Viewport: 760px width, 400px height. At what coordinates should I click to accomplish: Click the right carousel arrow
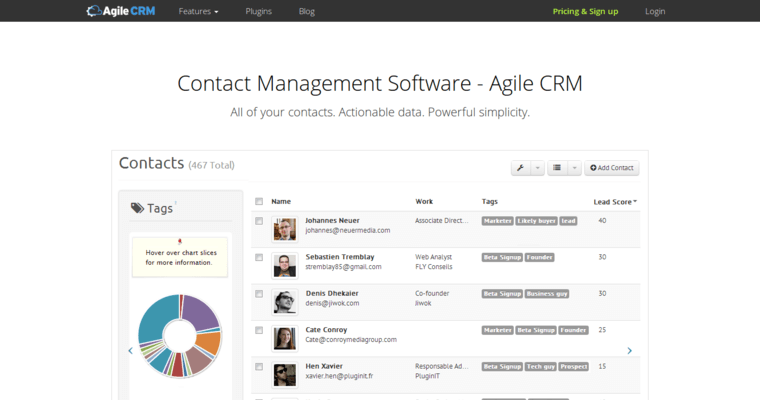coord(629,350)
